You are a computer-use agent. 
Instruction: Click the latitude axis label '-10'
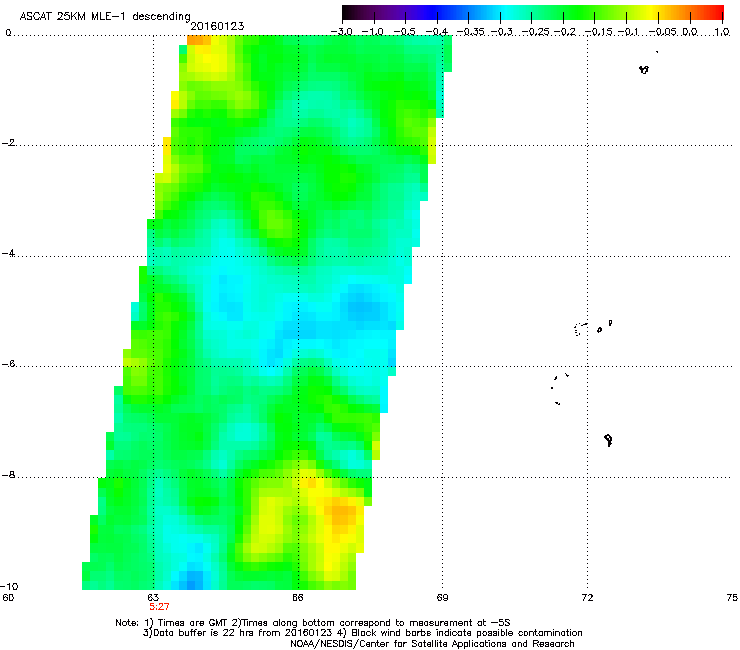pos(9,586)
